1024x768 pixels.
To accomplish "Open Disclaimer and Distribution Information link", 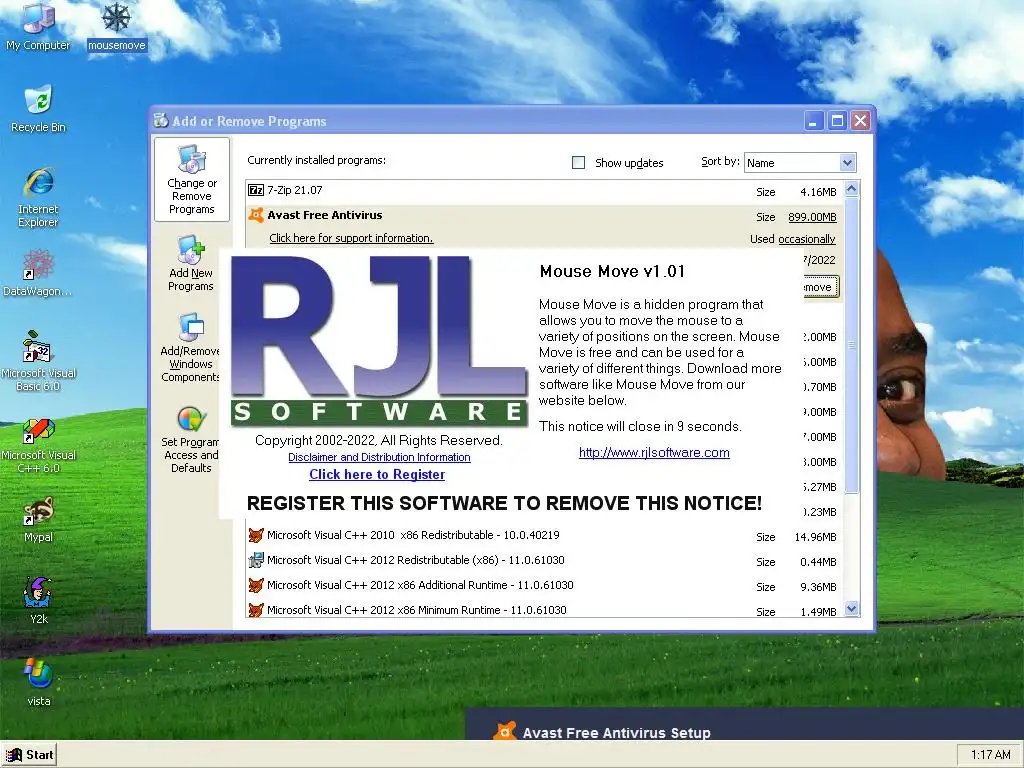I will pyautogui.click(x=379, y=457).
